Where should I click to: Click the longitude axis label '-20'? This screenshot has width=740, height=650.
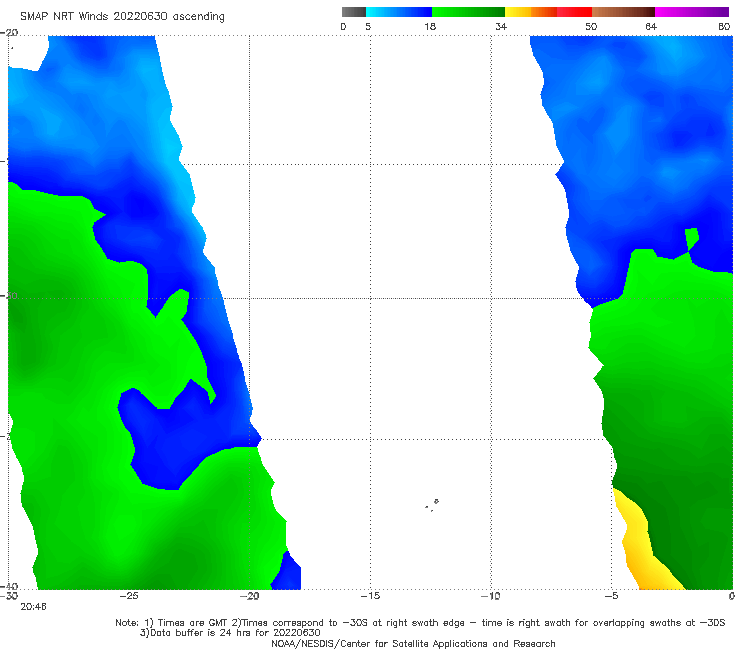(x=250, y=596)
